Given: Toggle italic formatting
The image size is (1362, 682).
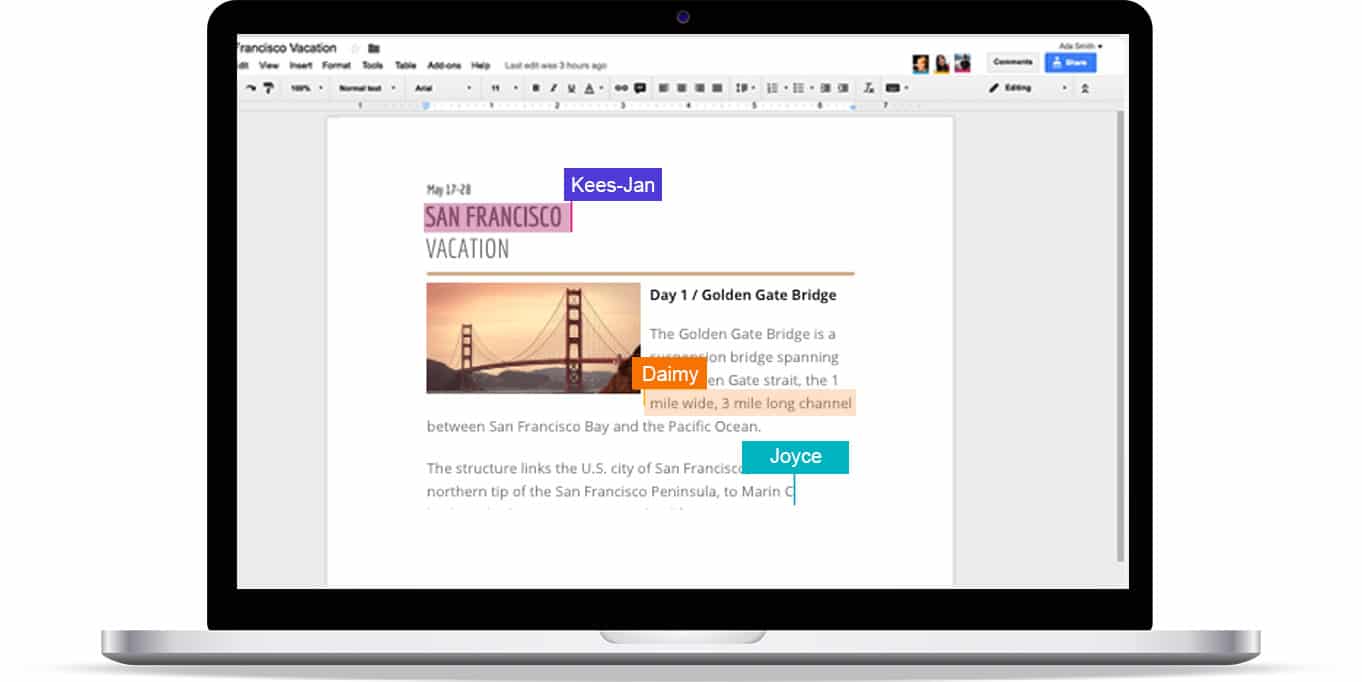Looking at the screenshot, I should tap(554, 88).
